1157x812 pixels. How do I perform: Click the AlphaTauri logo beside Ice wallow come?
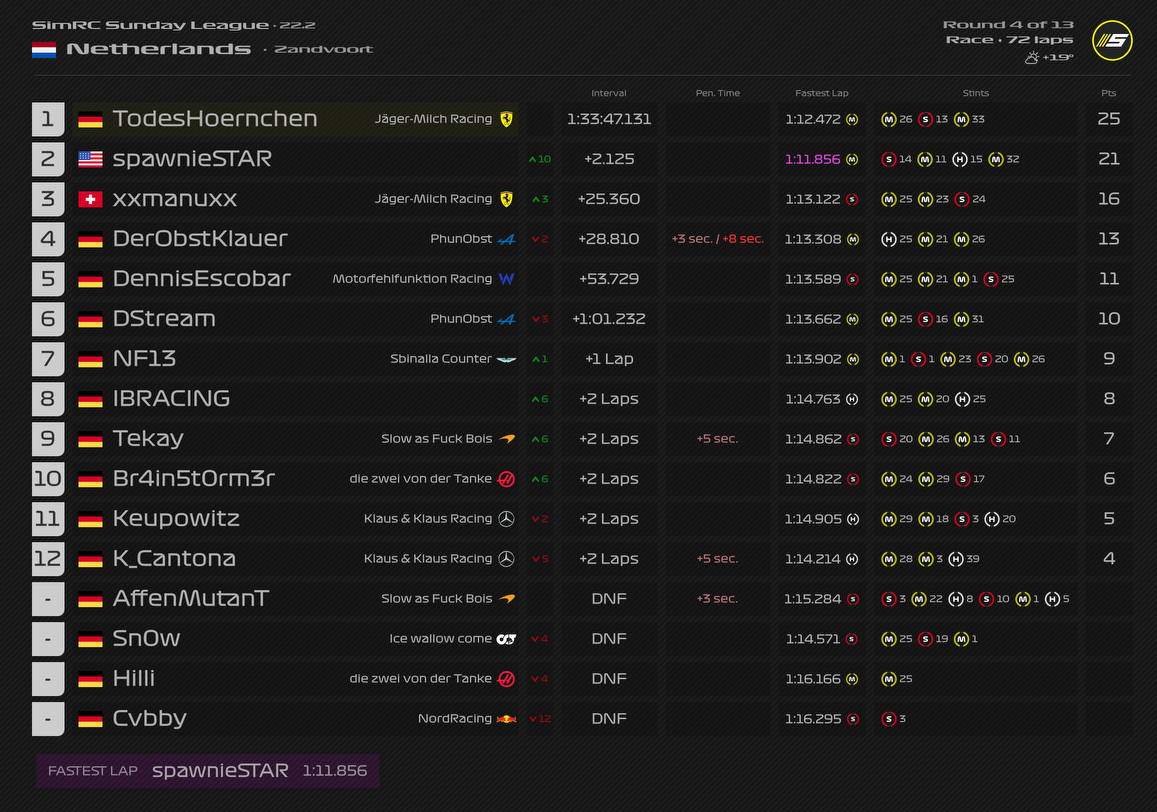pos(506,639)
